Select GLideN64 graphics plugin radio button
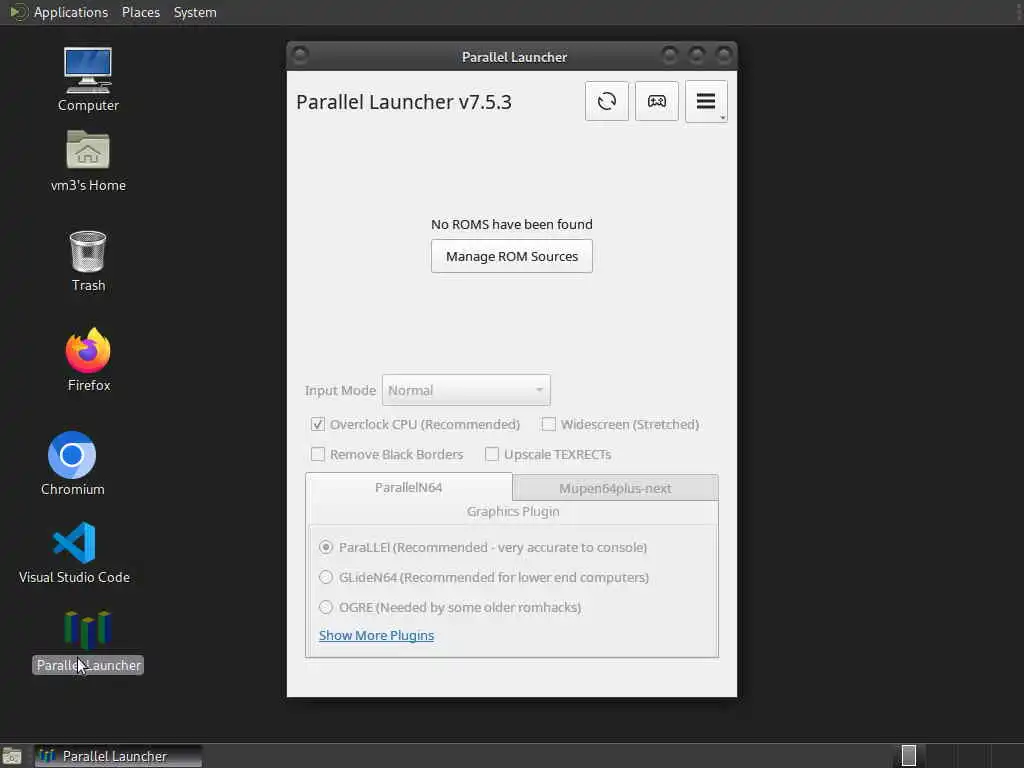1024x768 pixels. (326, 577)
